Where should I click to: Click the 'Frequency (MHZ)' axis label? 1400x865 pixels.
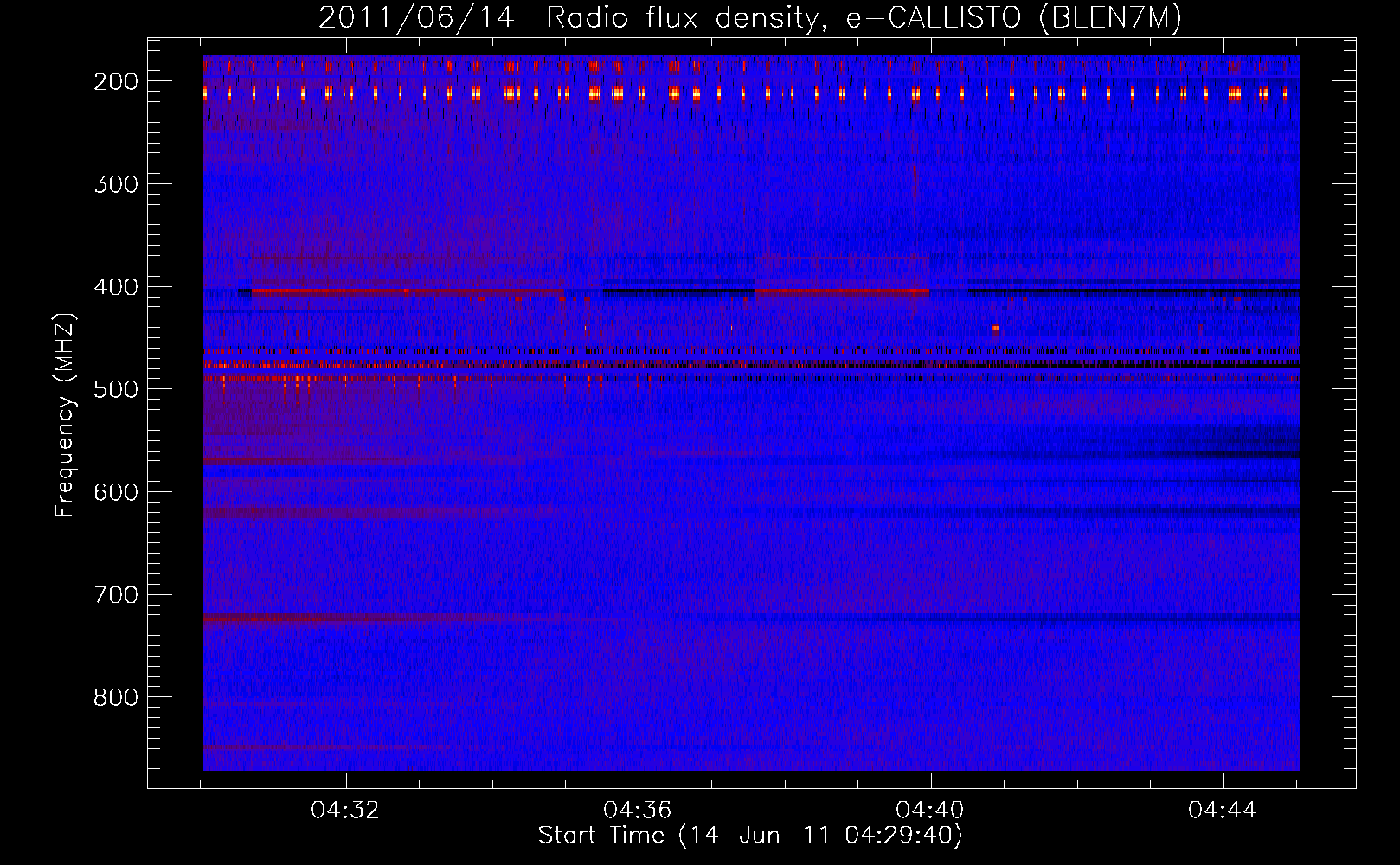(x=65, y=413)
